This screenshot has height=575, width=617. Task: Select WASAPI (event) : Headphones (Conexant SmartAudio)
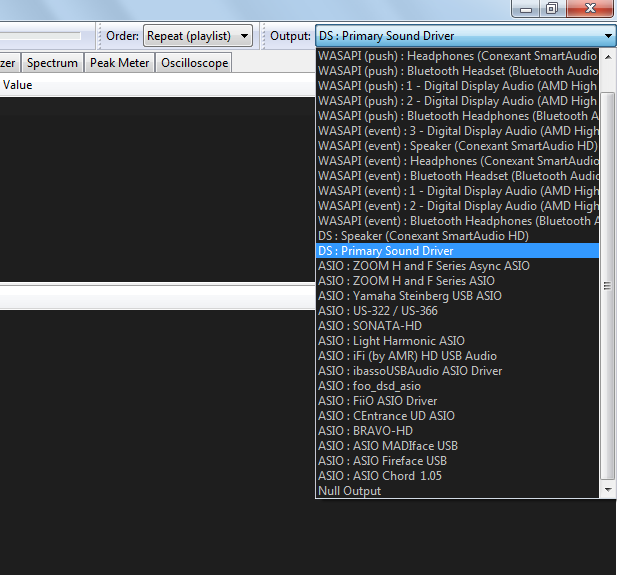tap(458, 161)
